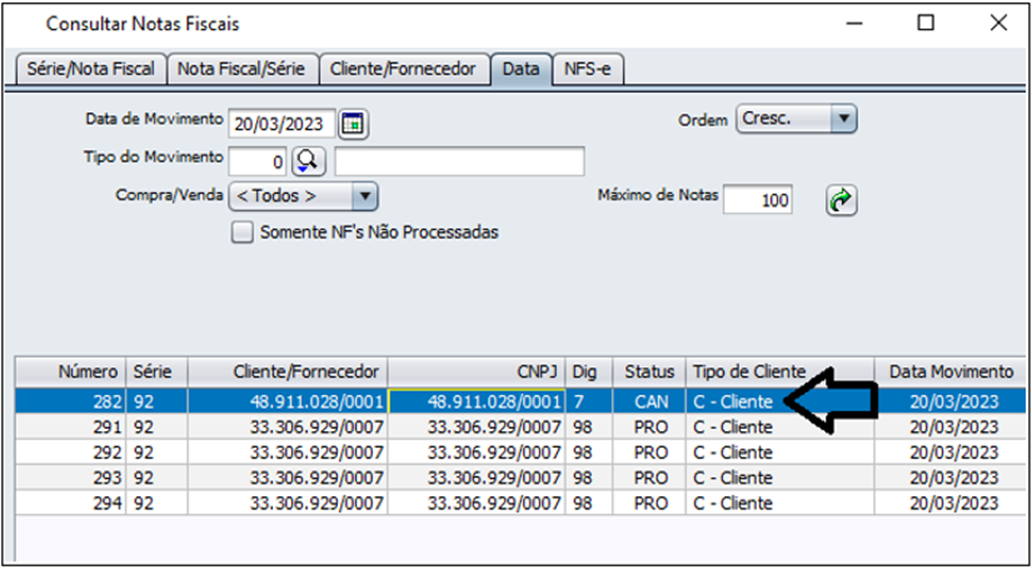Image resolution: width=1032 pixels, height=570 pixels.
Task: Click the Data Movimento column header
Action: (950, 371)
